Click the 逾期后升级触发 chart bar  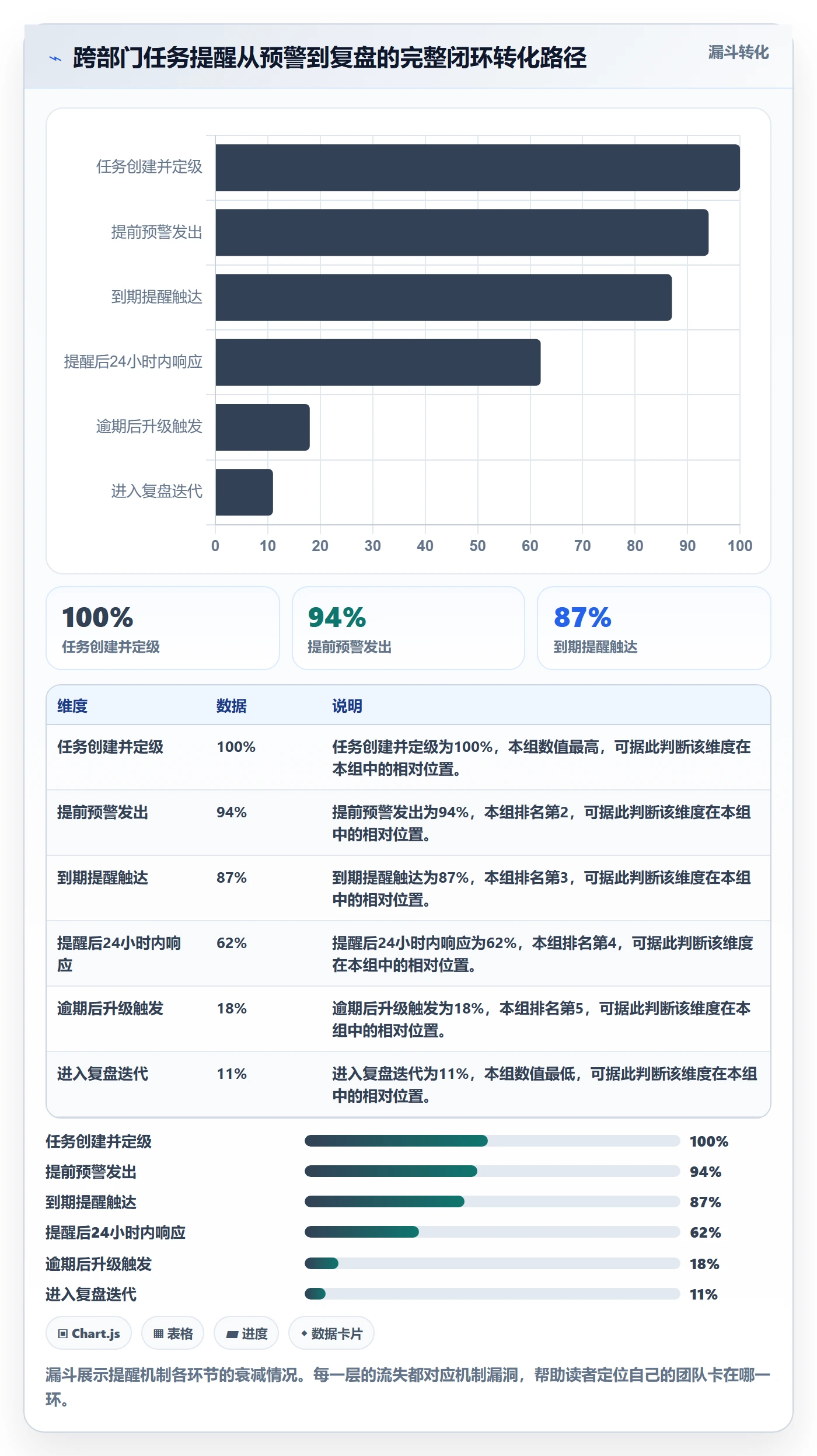(x=263, y=427)
